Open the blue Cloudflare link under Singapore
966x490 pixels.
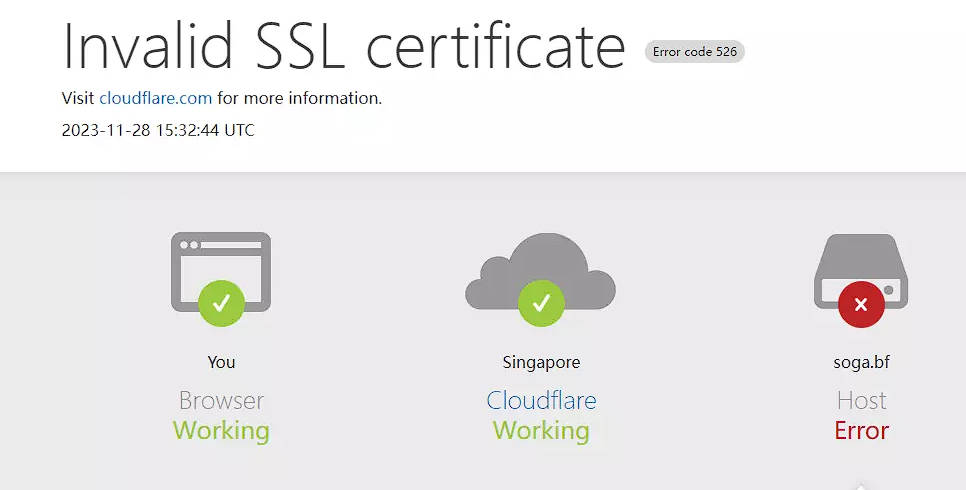(541, 401)
